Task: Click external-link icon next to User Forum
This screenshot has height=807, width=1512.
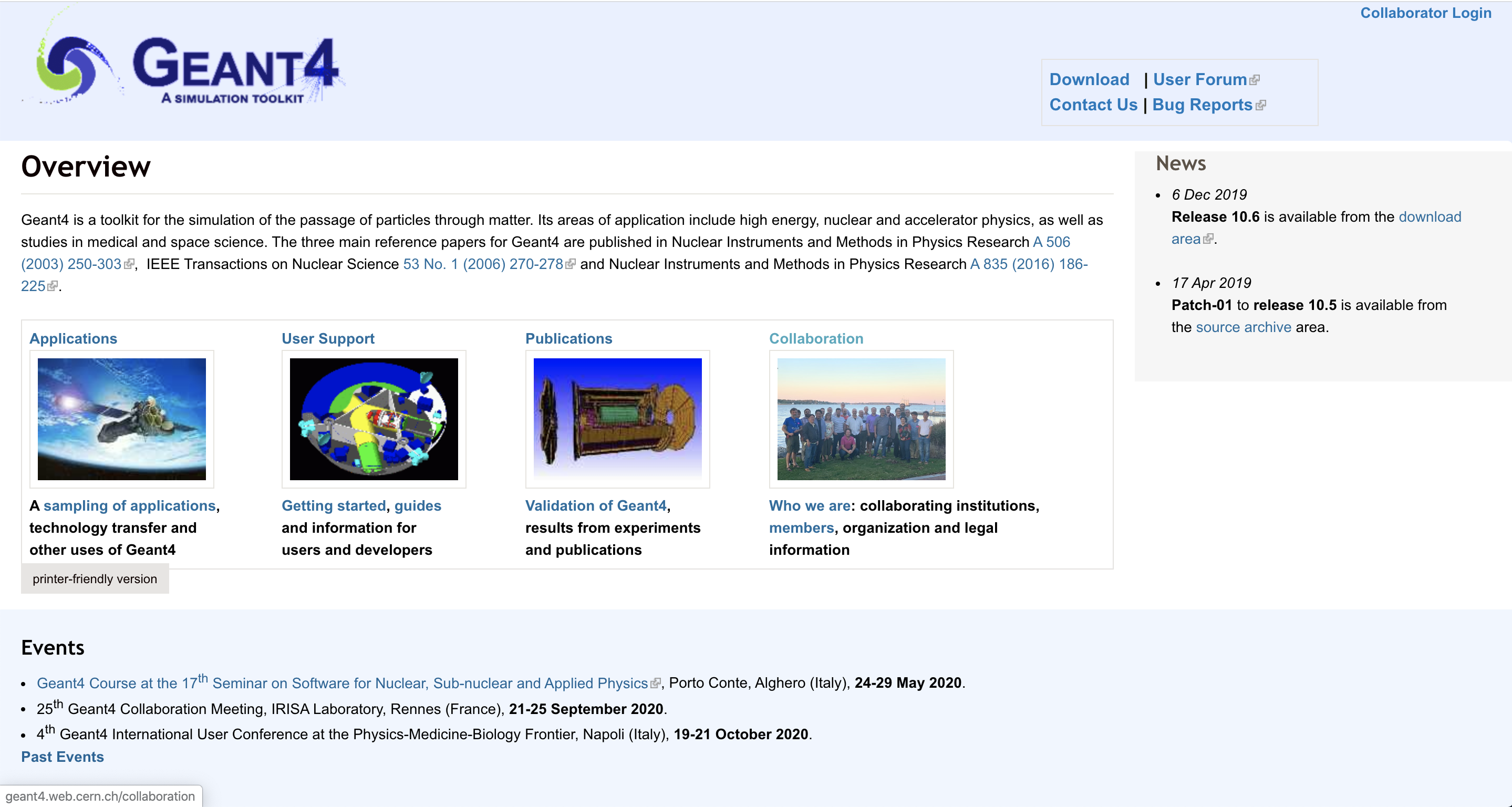Action: click(x=1255, y=80)
